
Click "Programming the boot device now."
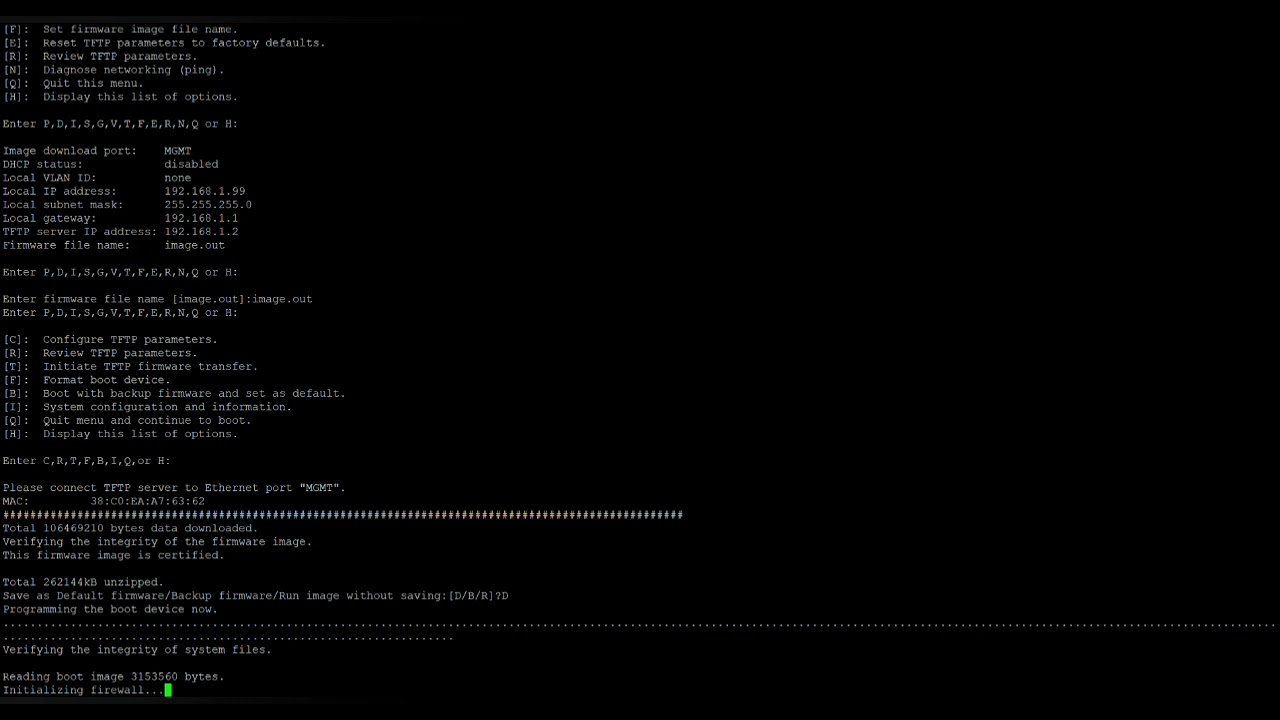point(110,609)
